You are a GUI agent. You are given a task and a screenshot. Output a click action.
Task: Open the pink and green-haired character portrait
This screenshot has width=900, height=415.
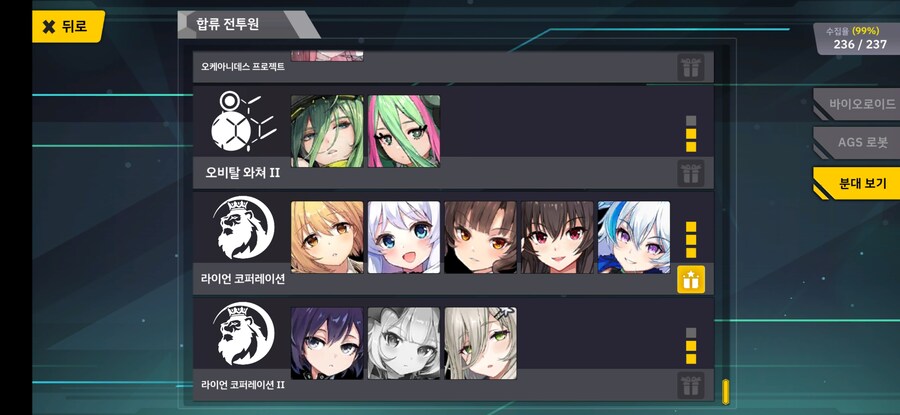[404, 131]
